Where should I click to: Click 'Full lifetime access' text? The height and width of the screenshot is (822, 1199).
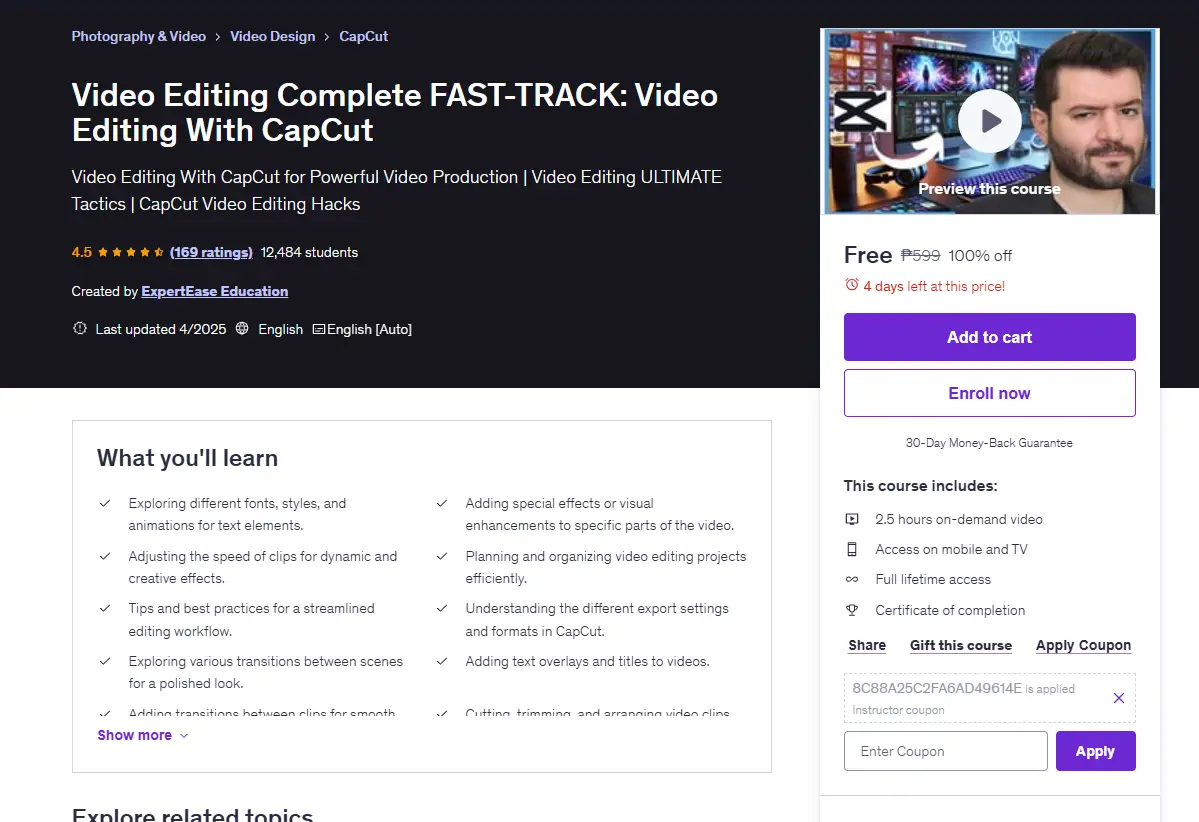(933, 580)
